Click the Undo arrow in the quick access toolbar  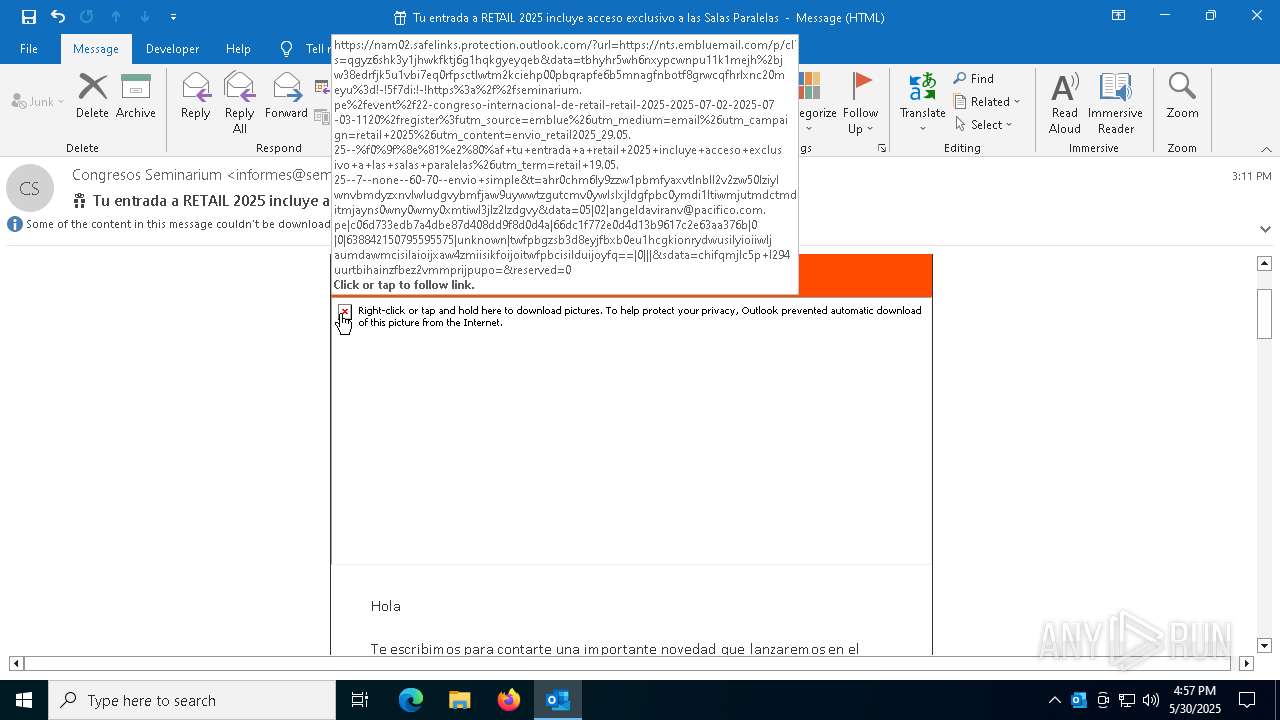58,17
